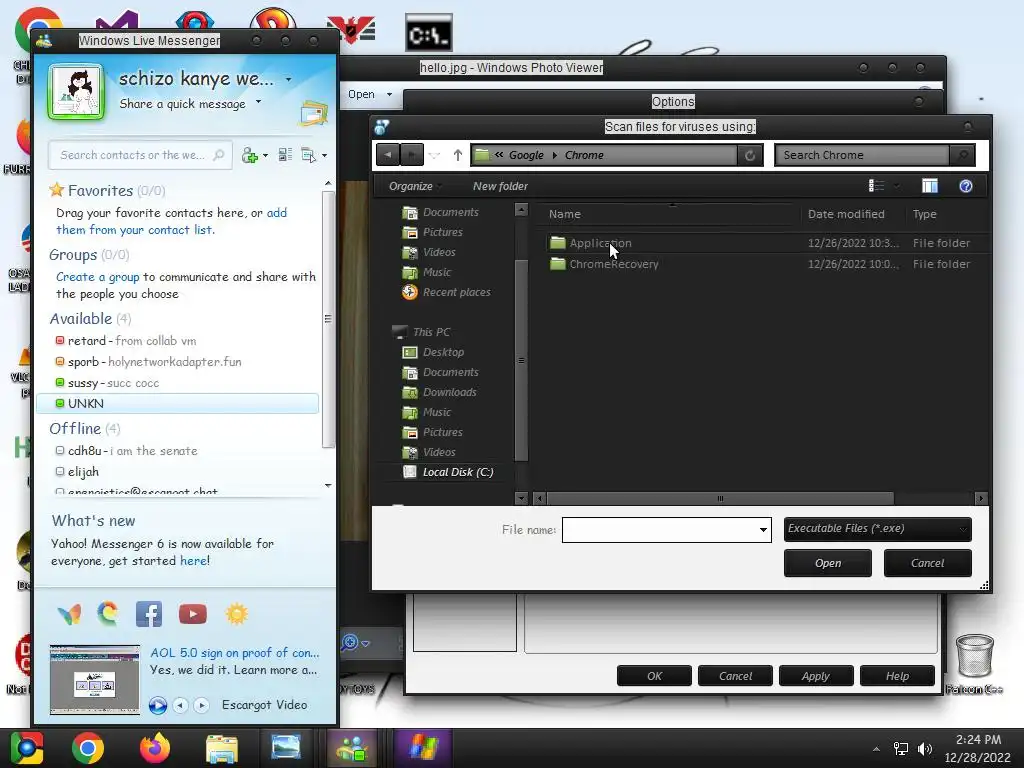Screen dimensions: 1024x768
Task: Click the Escargot snail icon
Action: (108, 614)
